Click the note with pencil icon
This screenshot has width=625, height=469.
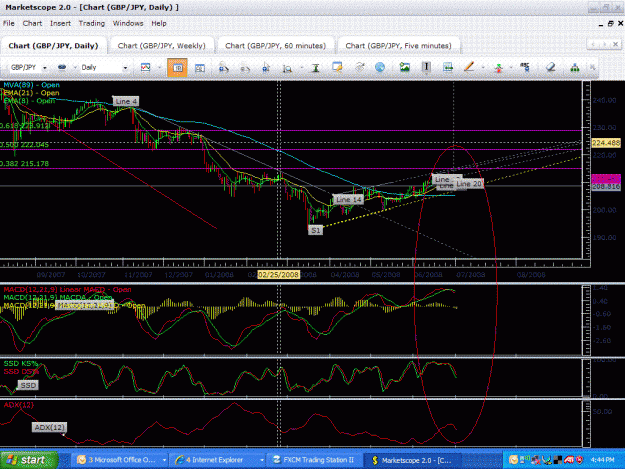coord(337,67)
